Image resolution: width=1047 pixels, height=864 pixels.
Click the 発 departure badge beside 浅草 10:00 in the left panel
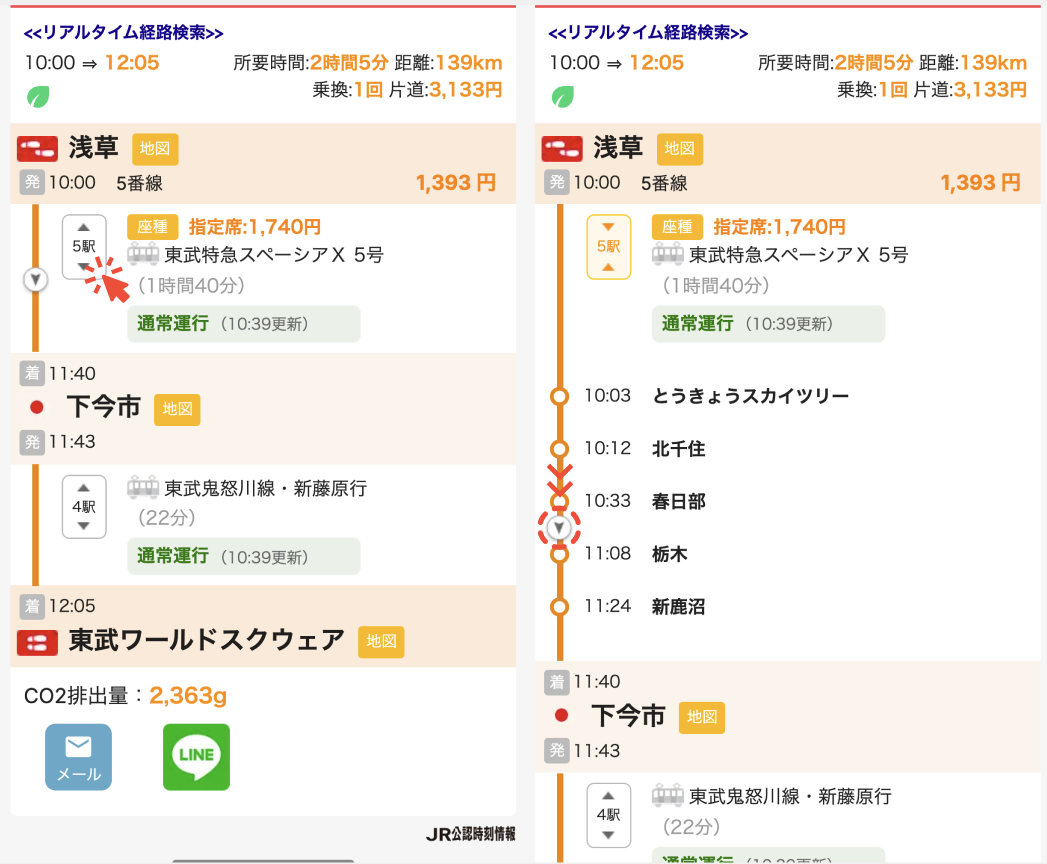click(x=32, y=182)
